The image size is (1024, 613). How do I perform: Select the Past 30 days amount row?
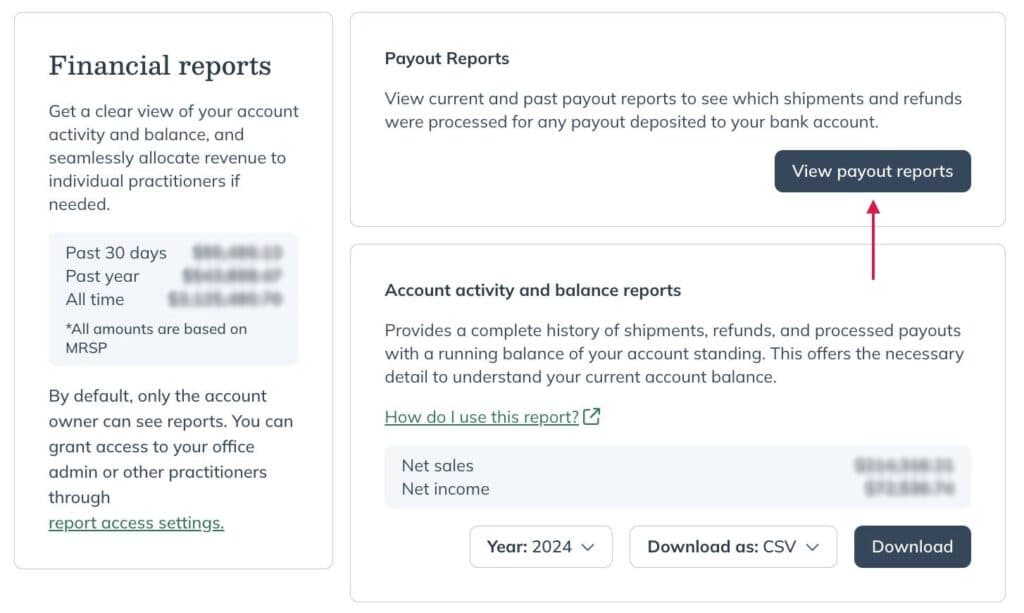pyautogui.click(x=173, y=253)
